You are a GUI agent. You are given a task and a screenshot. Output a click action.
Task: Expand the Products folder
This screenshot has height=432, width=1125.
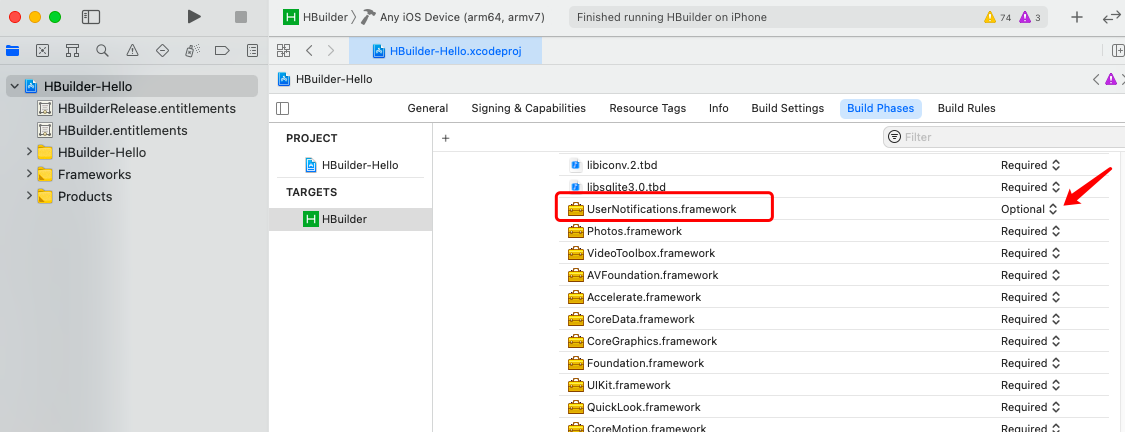tap(29, 197)
